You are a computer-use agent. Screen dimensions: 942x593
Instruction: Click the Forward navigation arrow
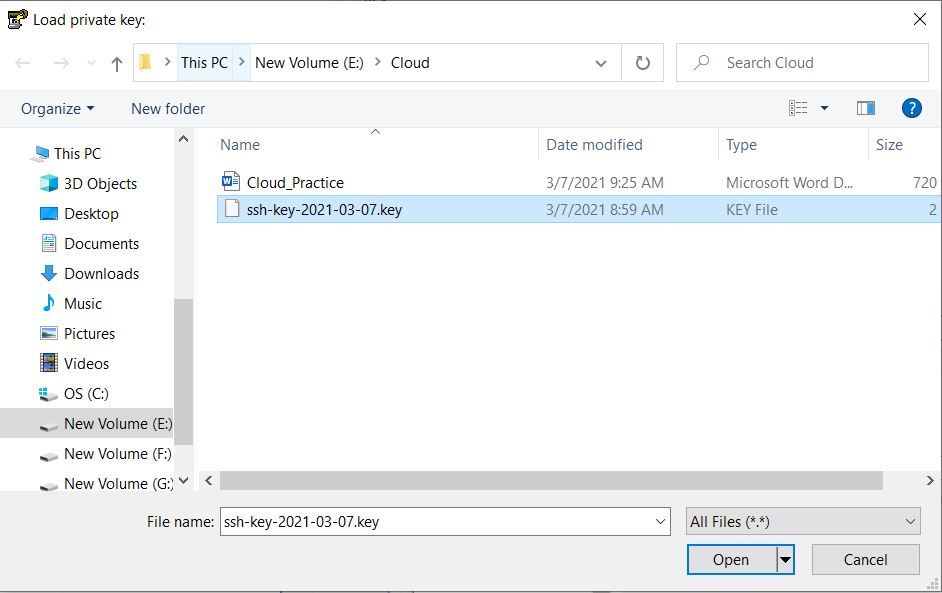(61, 62)
